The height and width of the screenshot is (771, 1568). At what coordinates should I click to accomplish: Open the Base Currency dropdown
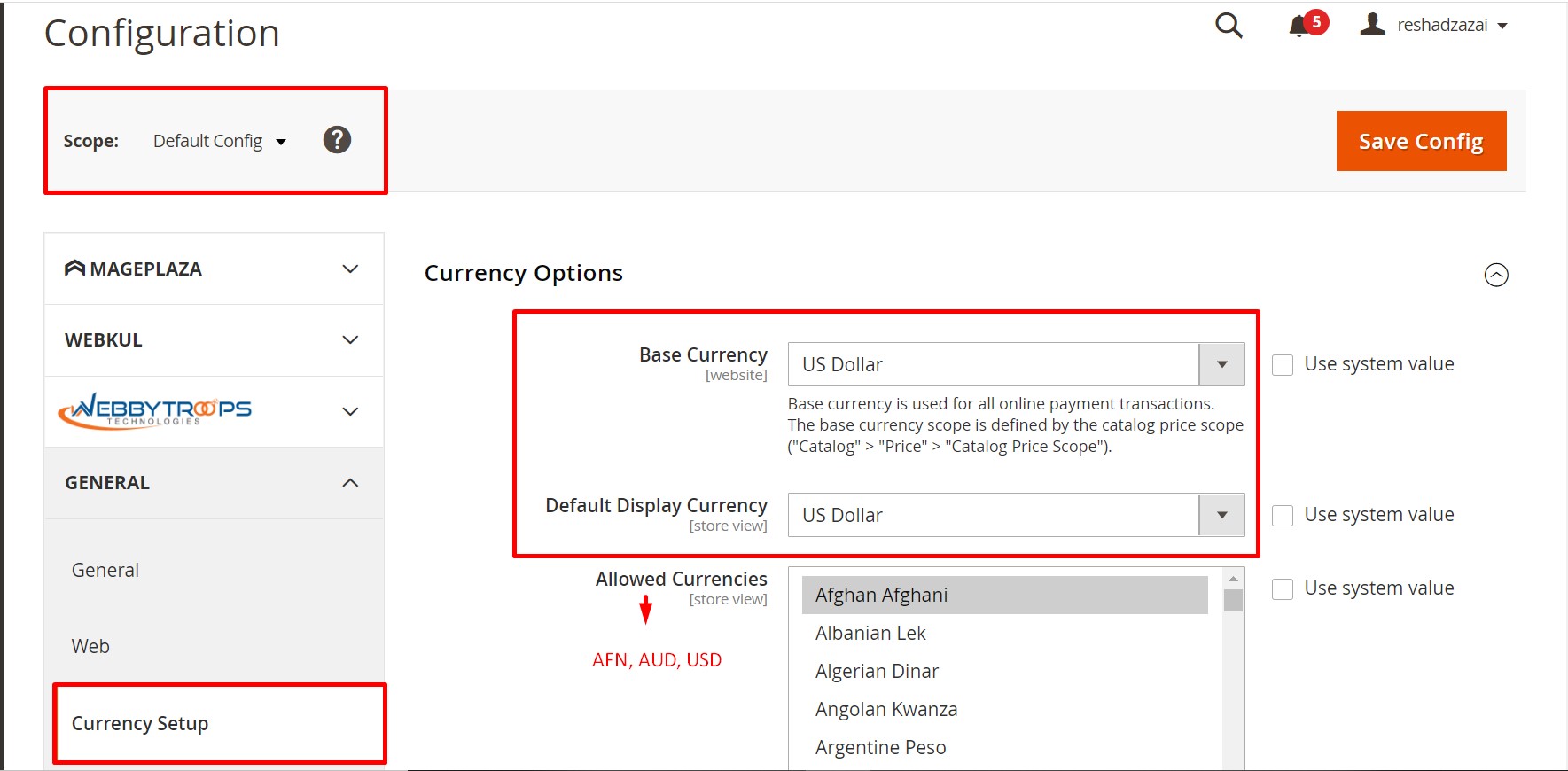[x=1221, y=363]
